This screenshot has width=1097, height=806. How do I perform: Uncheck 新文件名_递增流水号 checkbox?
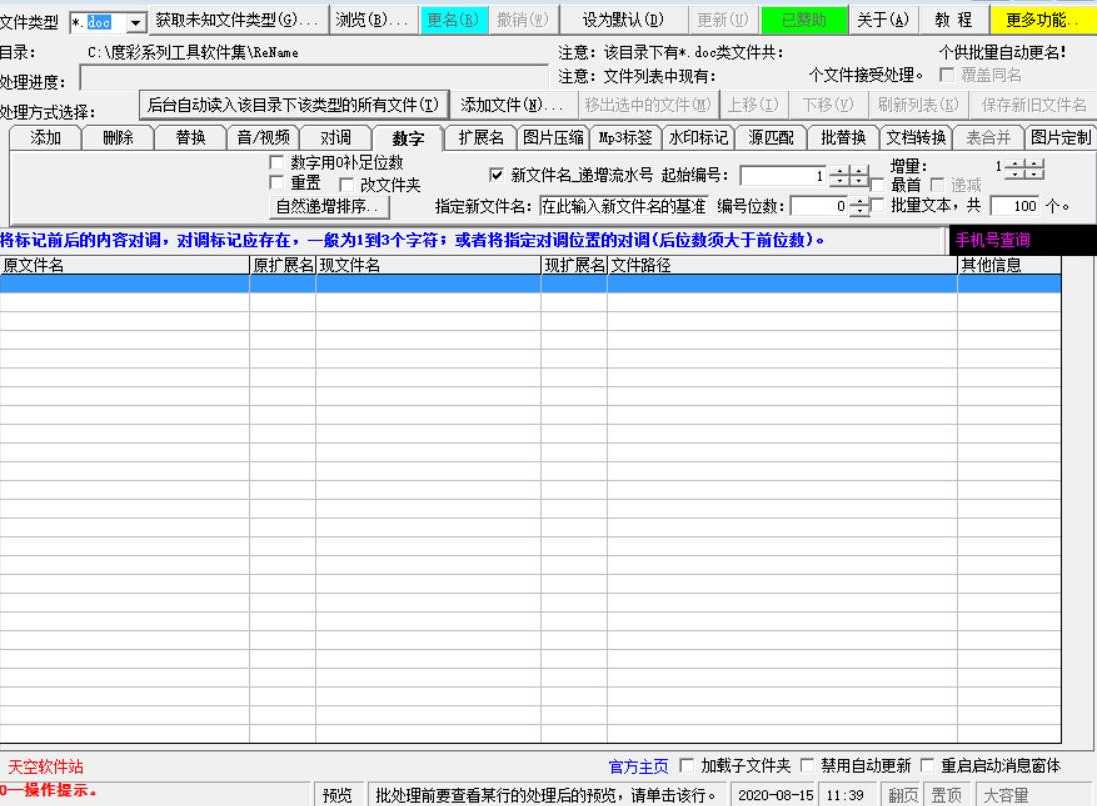tap(497, 175)
